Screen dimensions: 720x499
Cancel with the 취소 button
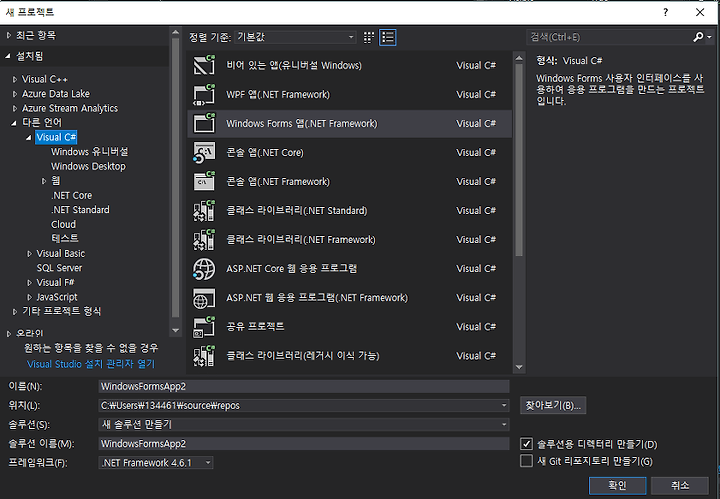tap(680, 485)
